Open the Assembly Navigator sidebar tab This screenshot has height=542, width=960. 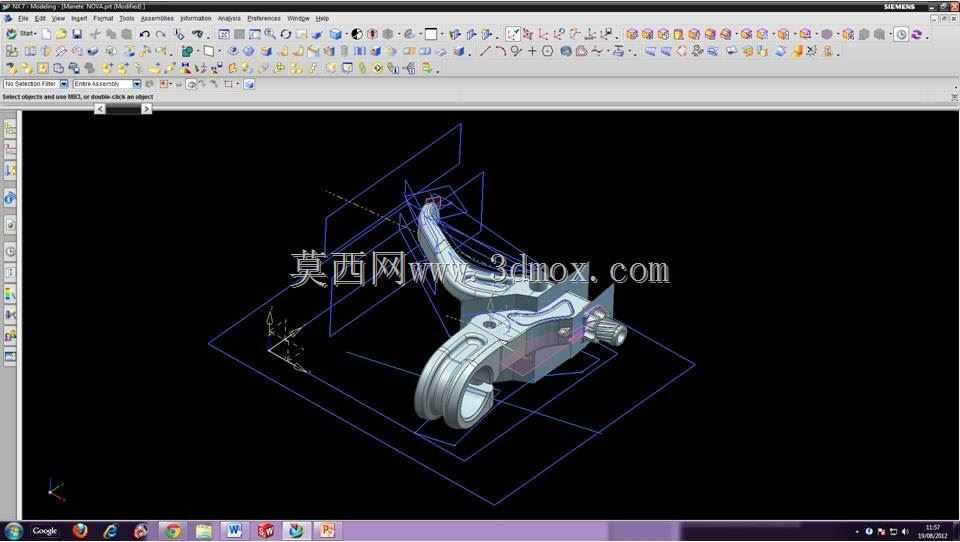(10, 129)
